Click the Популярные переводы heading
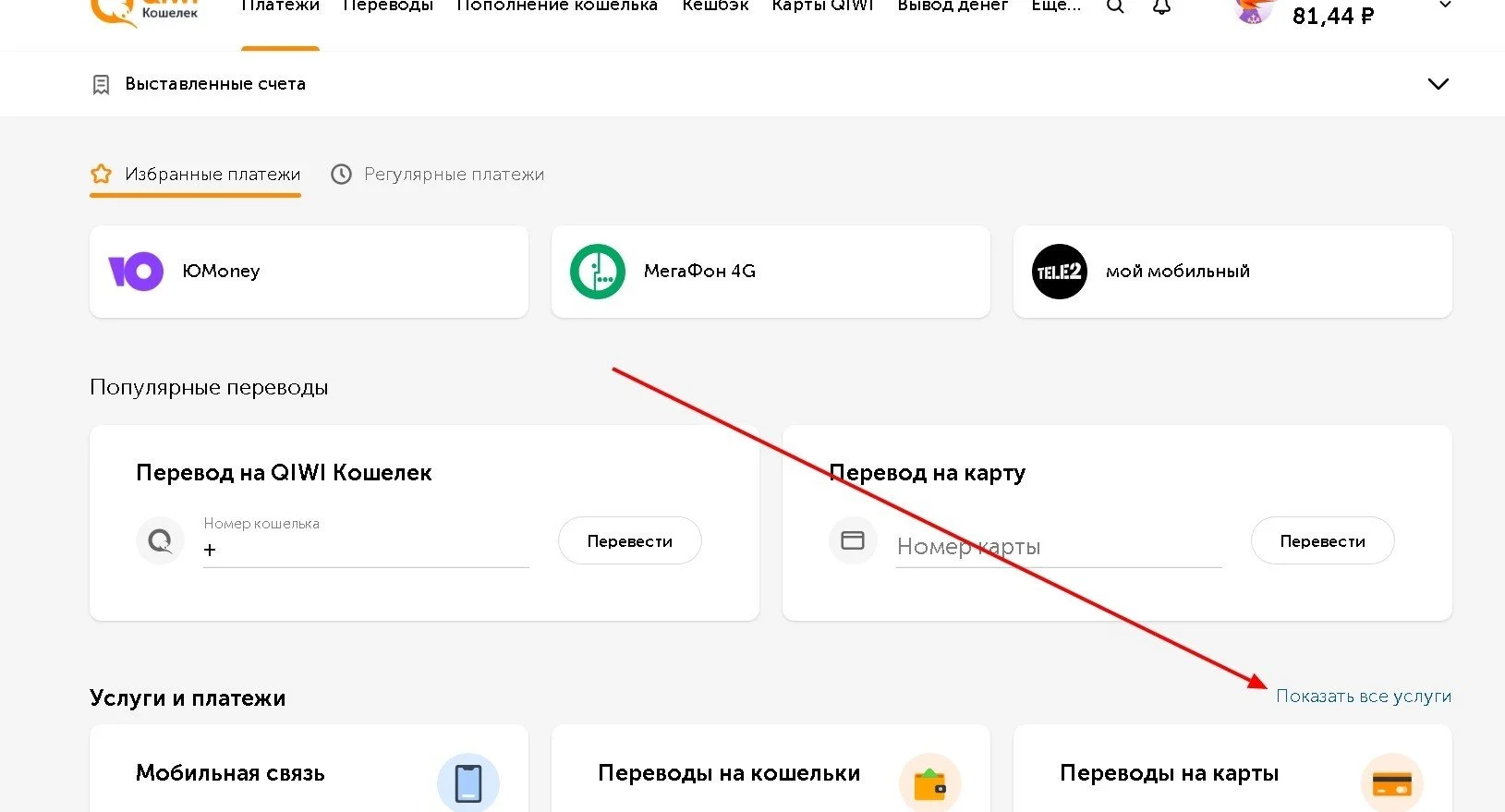The width and height of the screenshot is (1505, 812). point(209,387)
